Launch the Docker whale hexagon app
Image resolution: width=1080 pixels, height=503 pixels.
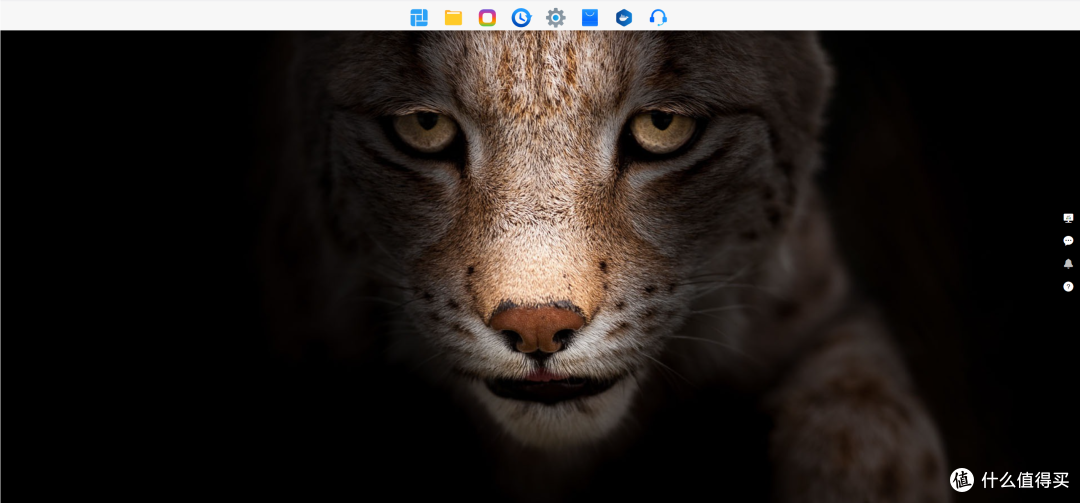pos(624,17)
